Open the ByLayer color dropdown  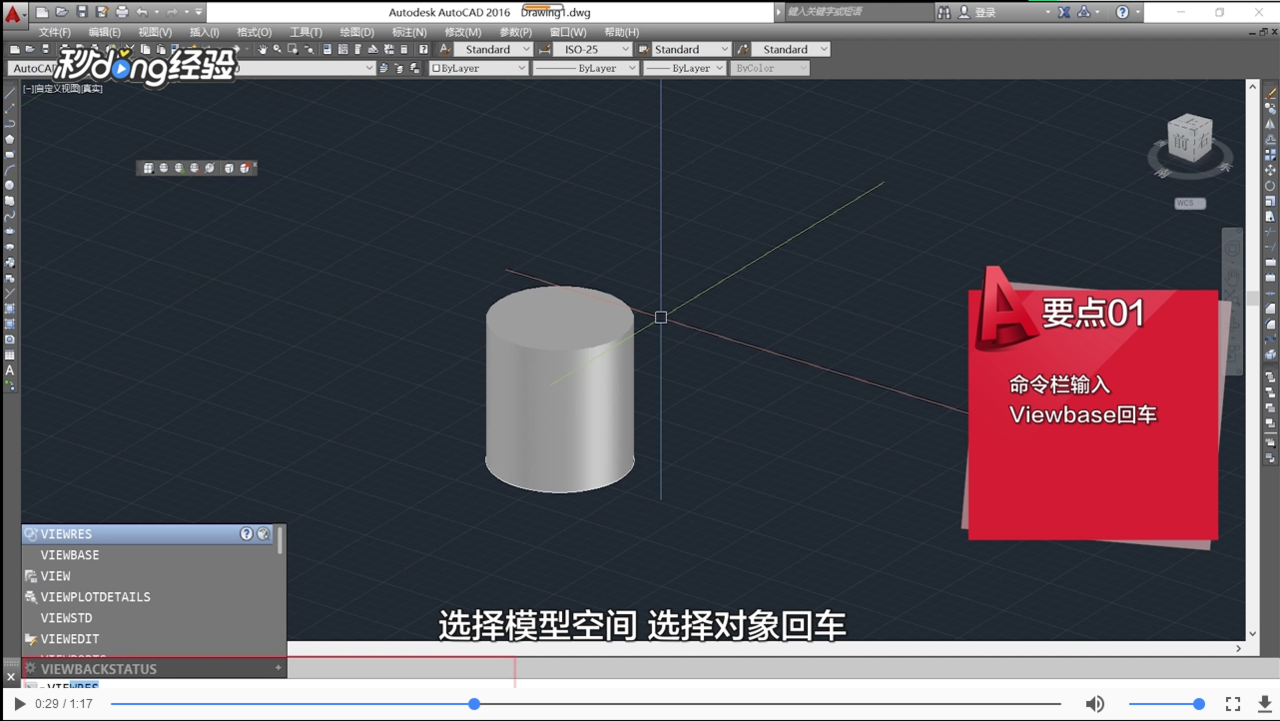click(x=478, y=68)
